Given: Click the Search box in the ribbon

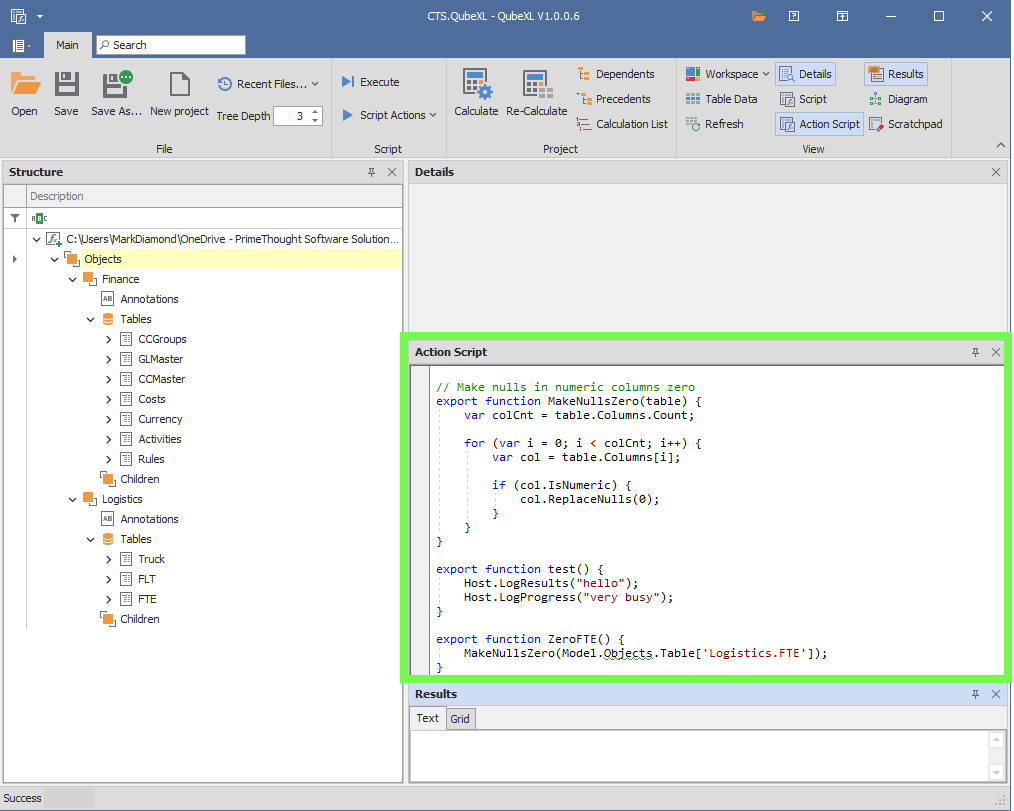Looking at the screenshot, I should [170, 45].
